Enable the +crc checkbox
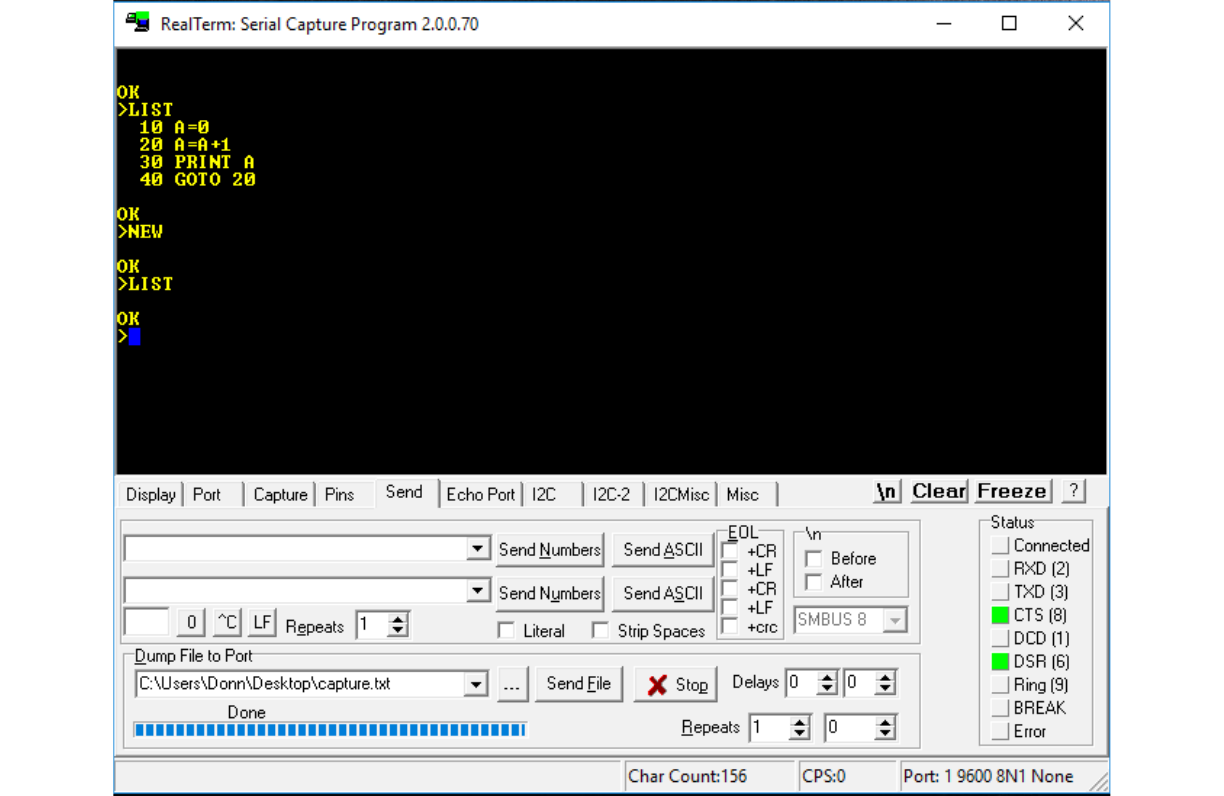This screenshot has height=796, width=1224. click(x=730, y=627)
